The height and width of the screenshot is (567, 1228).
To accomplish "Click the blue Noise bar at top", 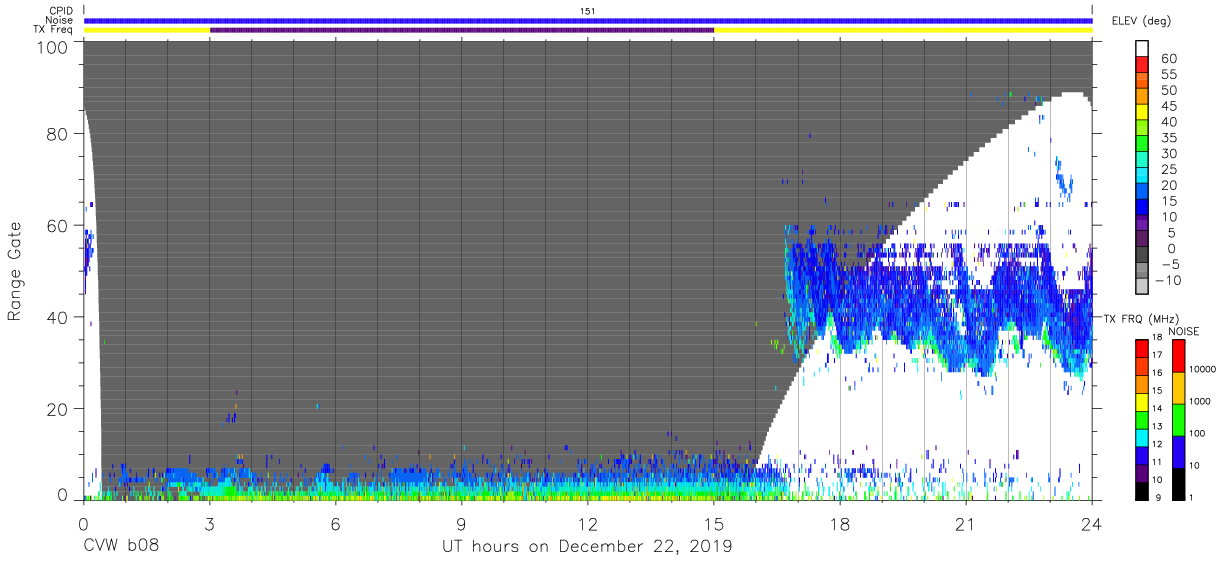I will click(588, 20).
